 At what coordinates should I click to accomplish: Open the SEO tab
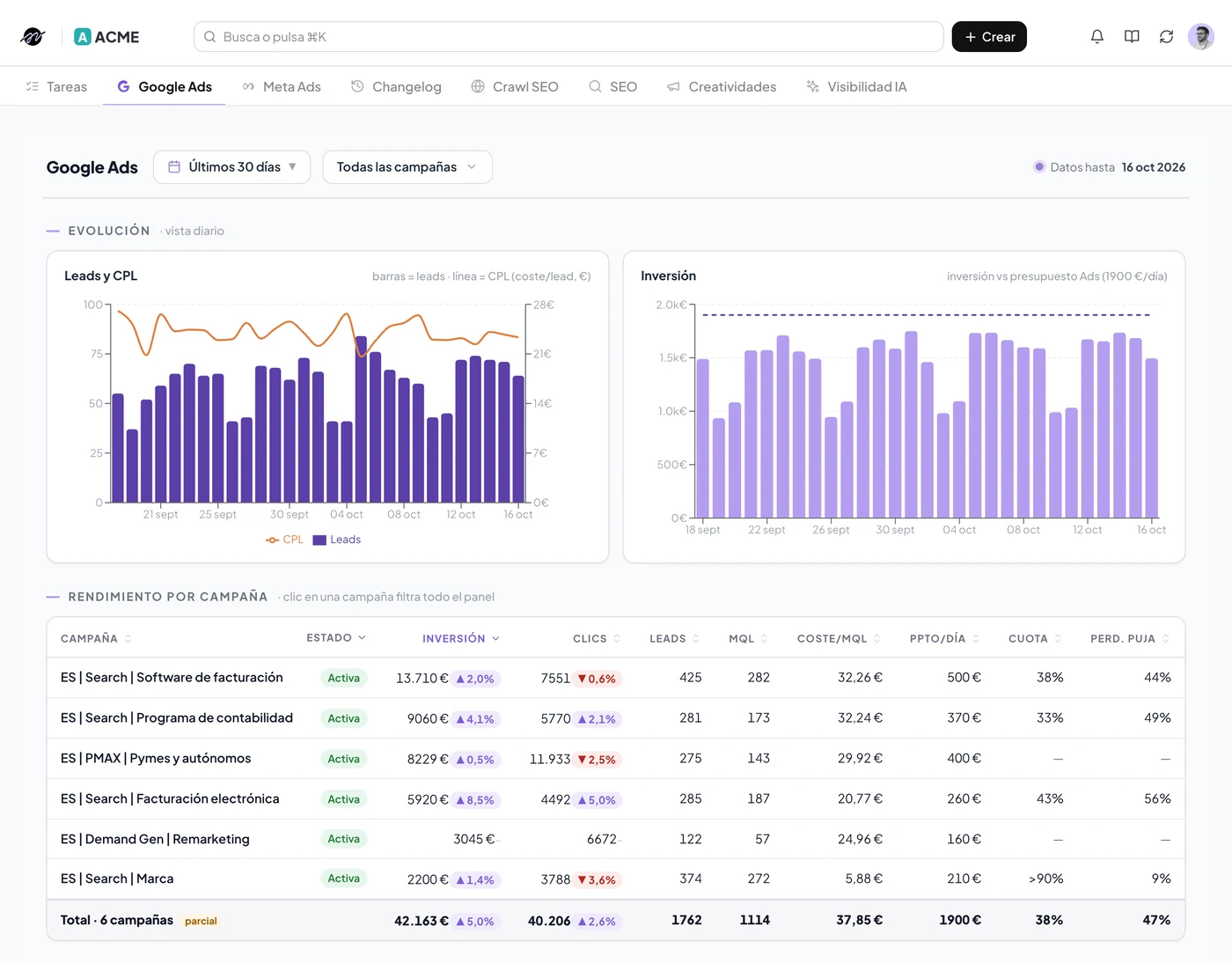[612, 86]
